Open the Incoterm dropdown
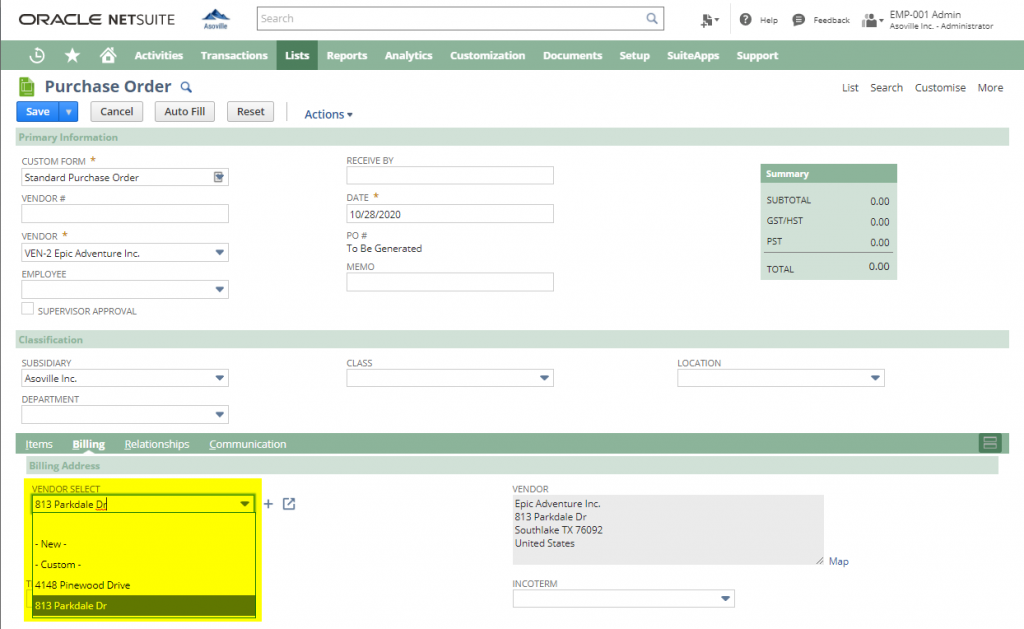Screen dimensions: 1024x629 point(725,598)
